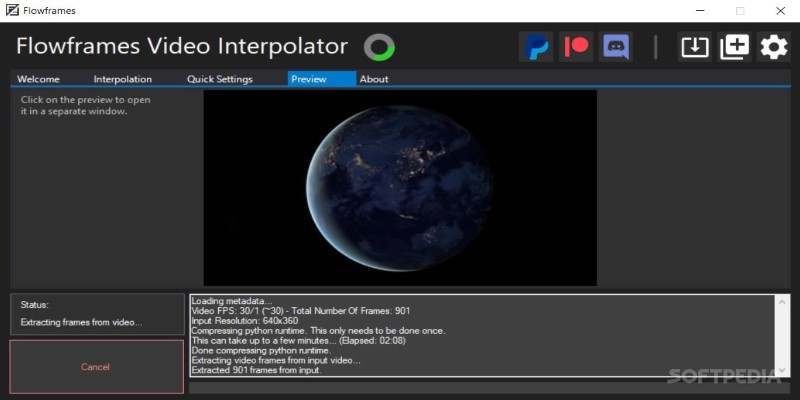Show the About tab
The height and width of the screenshot is (400, 800).
(x=374, y=79)
